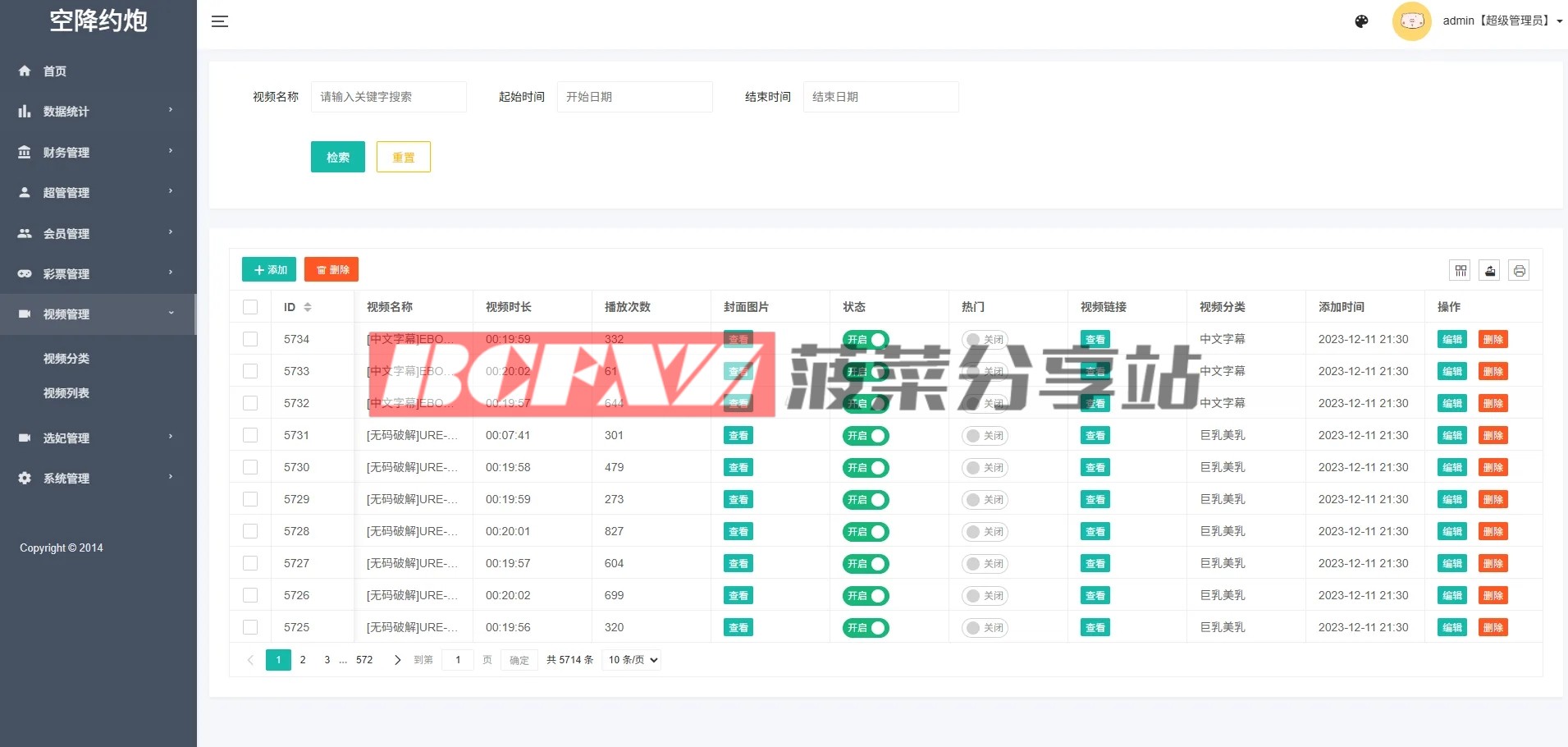This screenshot has height=747, width=1568.
Task: Select all rows with header checkbox
Action: click(250, 307)
